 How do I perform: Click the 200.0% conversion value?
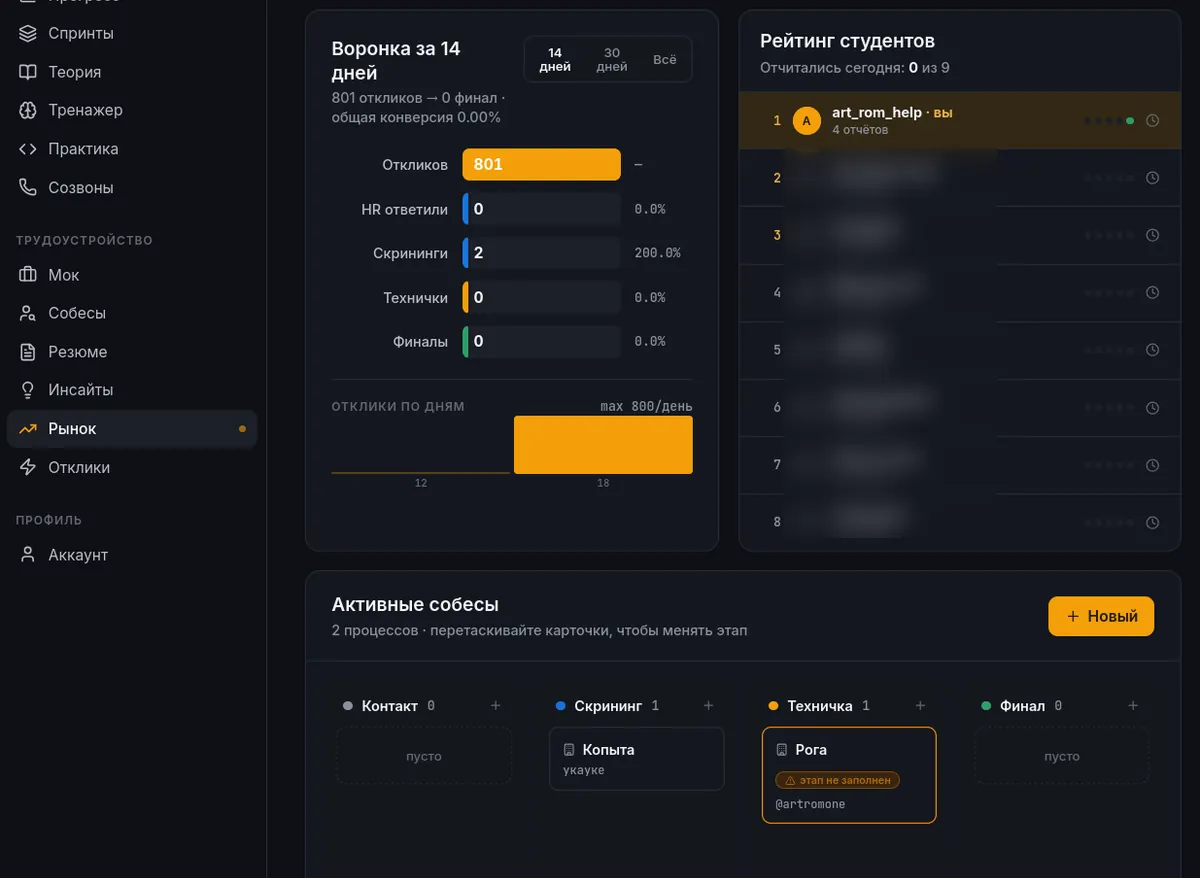[657, 253]
